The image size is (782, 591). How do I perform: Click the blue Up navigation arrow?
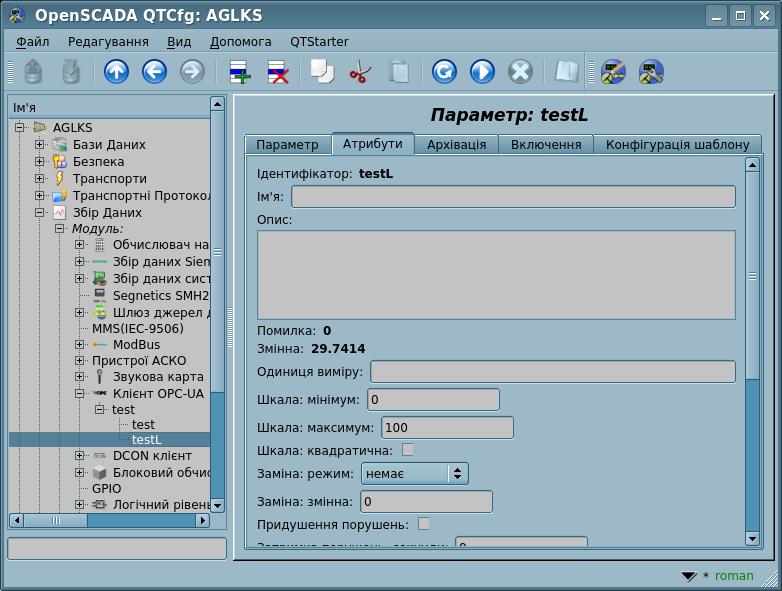tap(116, 72)
